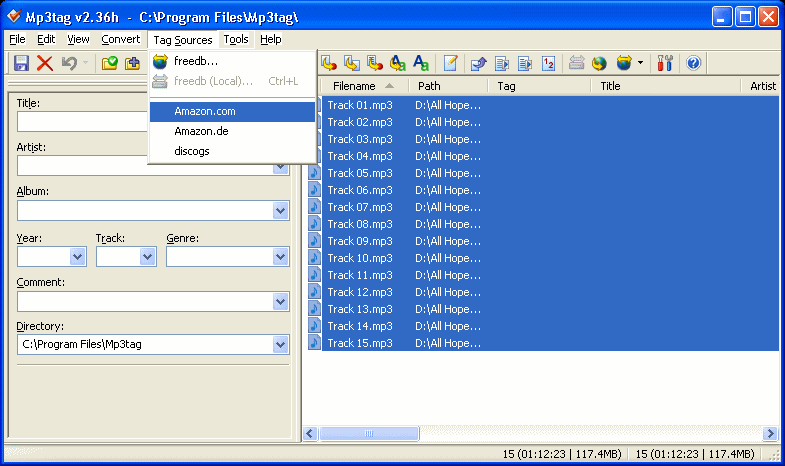Select the file Track 01.mp3

click(x=360, y=105)
